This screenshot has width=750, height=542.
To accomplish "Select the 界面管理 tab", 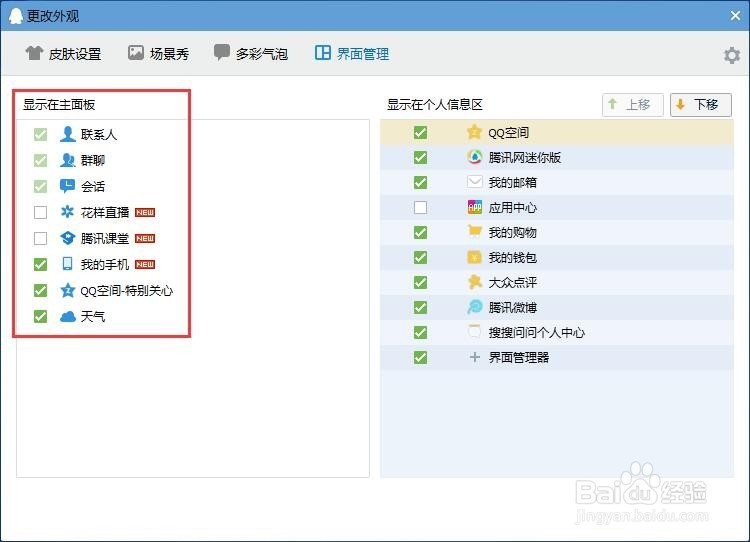I will click(352, 54).
